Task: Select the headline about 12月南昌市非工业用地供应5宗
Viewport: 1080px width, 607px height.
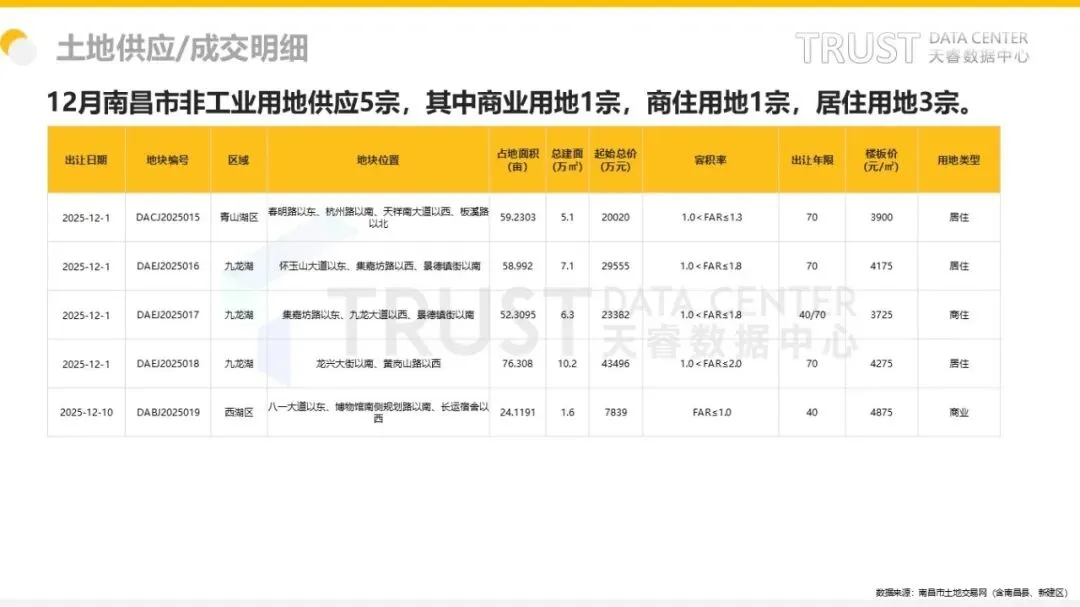Action: point(510,103)
